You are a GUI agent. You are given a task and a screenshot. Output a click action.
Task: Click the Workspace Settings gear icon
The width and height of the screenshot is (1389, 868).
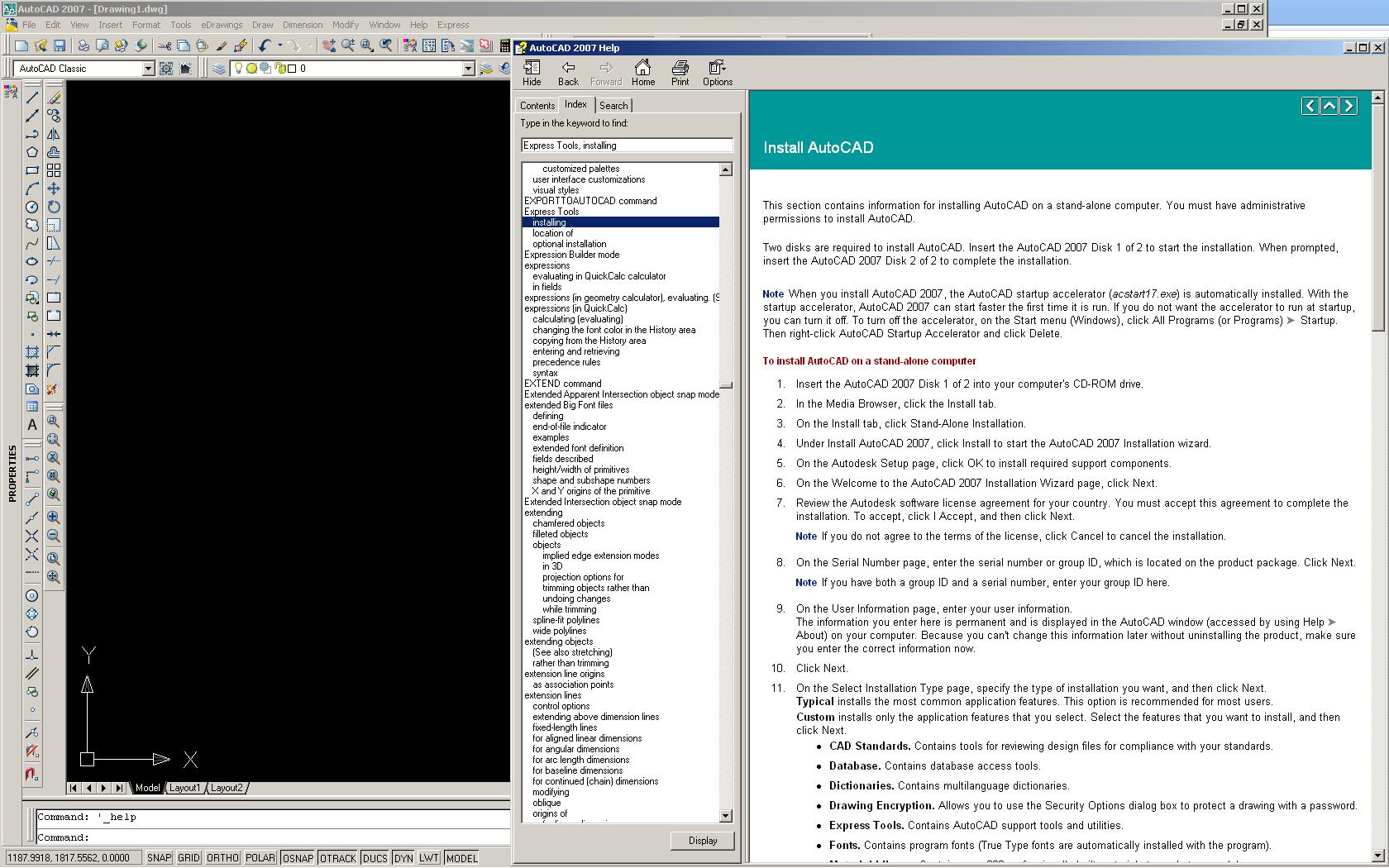[166, 69]
